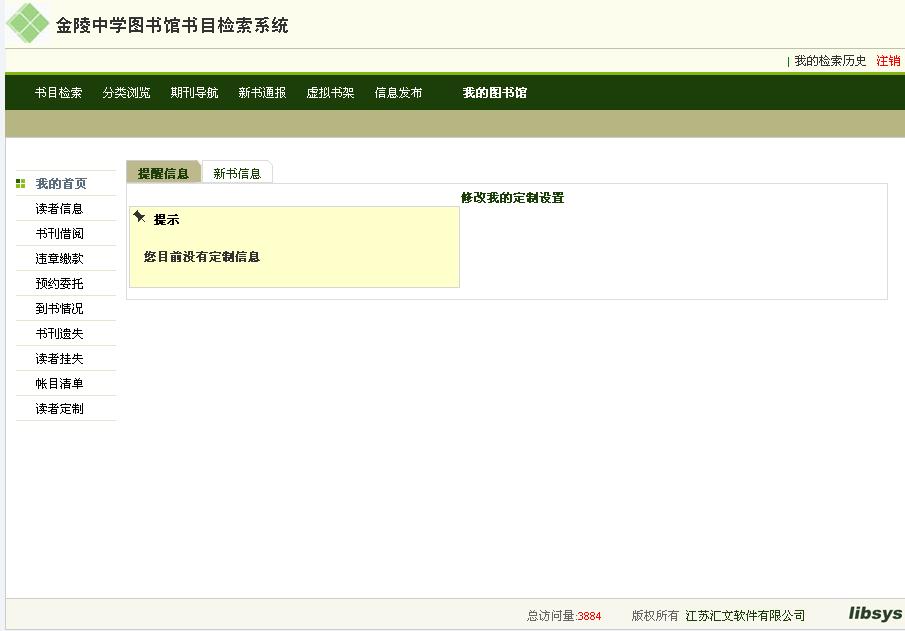The image size is (905, 631).
Task: Click the 金陵中学图书馆书目检索系统 title
Action: [172, 25]
